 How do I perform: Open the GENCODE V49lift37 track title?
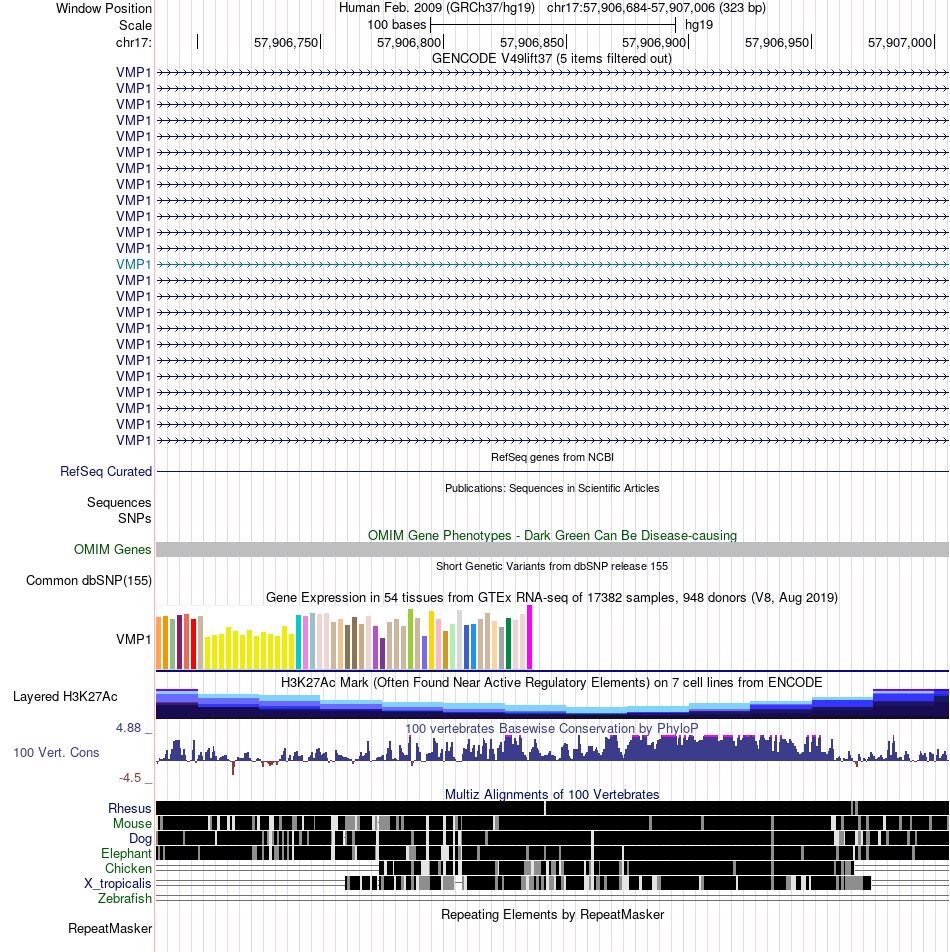coord(552,58)
